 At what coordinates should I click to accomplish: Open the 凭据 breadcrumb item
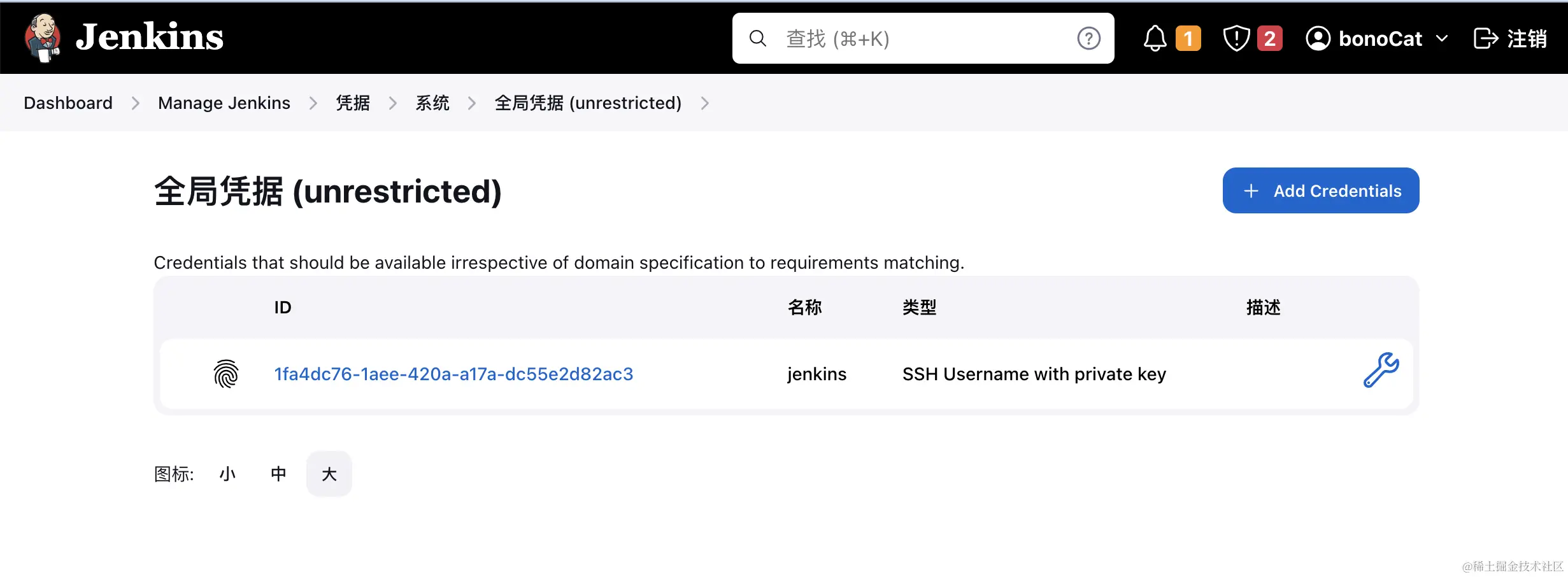click(x=353, y=103)
